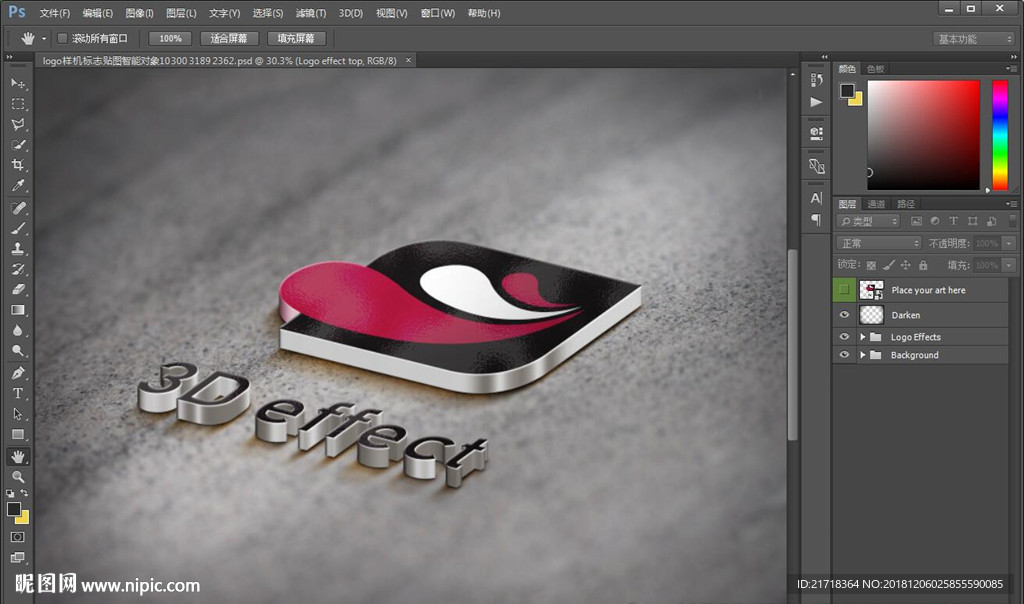Image resolution: width=1024 pixels, height=604 pixels.
Task: Switch to the Channels tab
Action: 876,204
